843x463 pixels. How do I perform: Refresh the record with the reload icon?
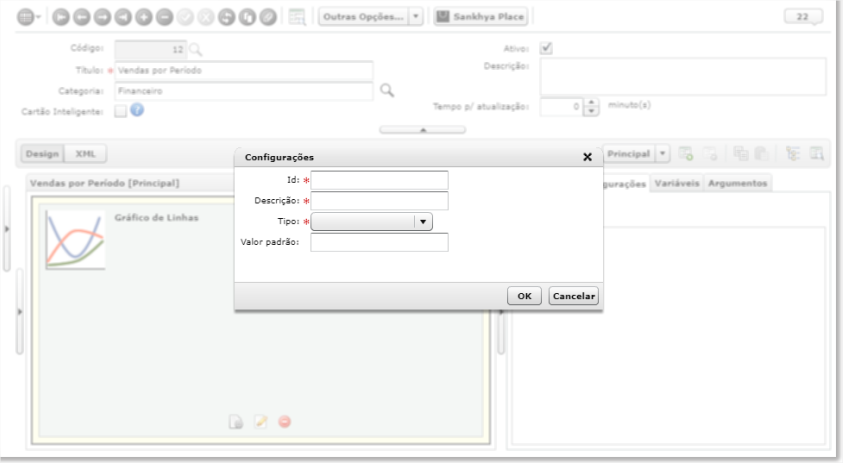(x=226, y=17)
